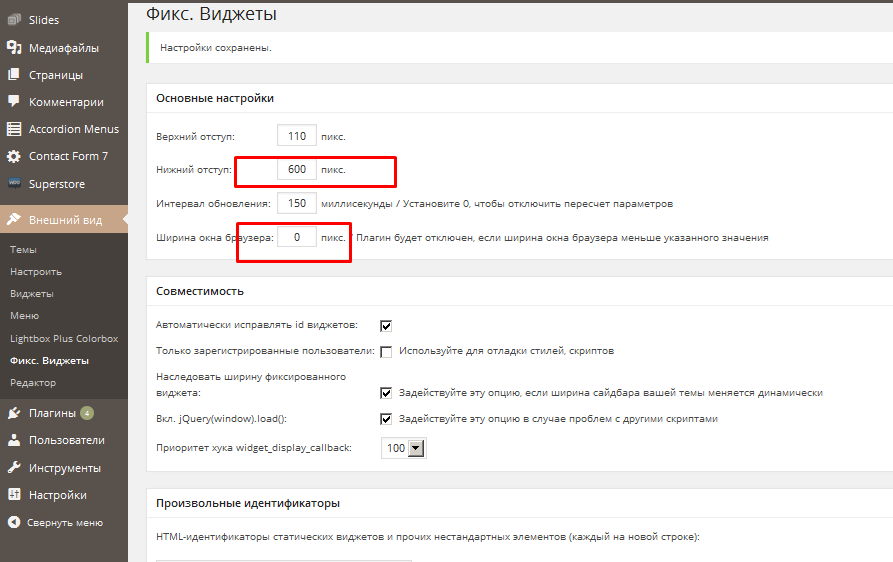Image resolution: width=893 pixels, height=562 pixels.
Task: Go to the Редактор submenu link
Action: (x=33, y=382)
